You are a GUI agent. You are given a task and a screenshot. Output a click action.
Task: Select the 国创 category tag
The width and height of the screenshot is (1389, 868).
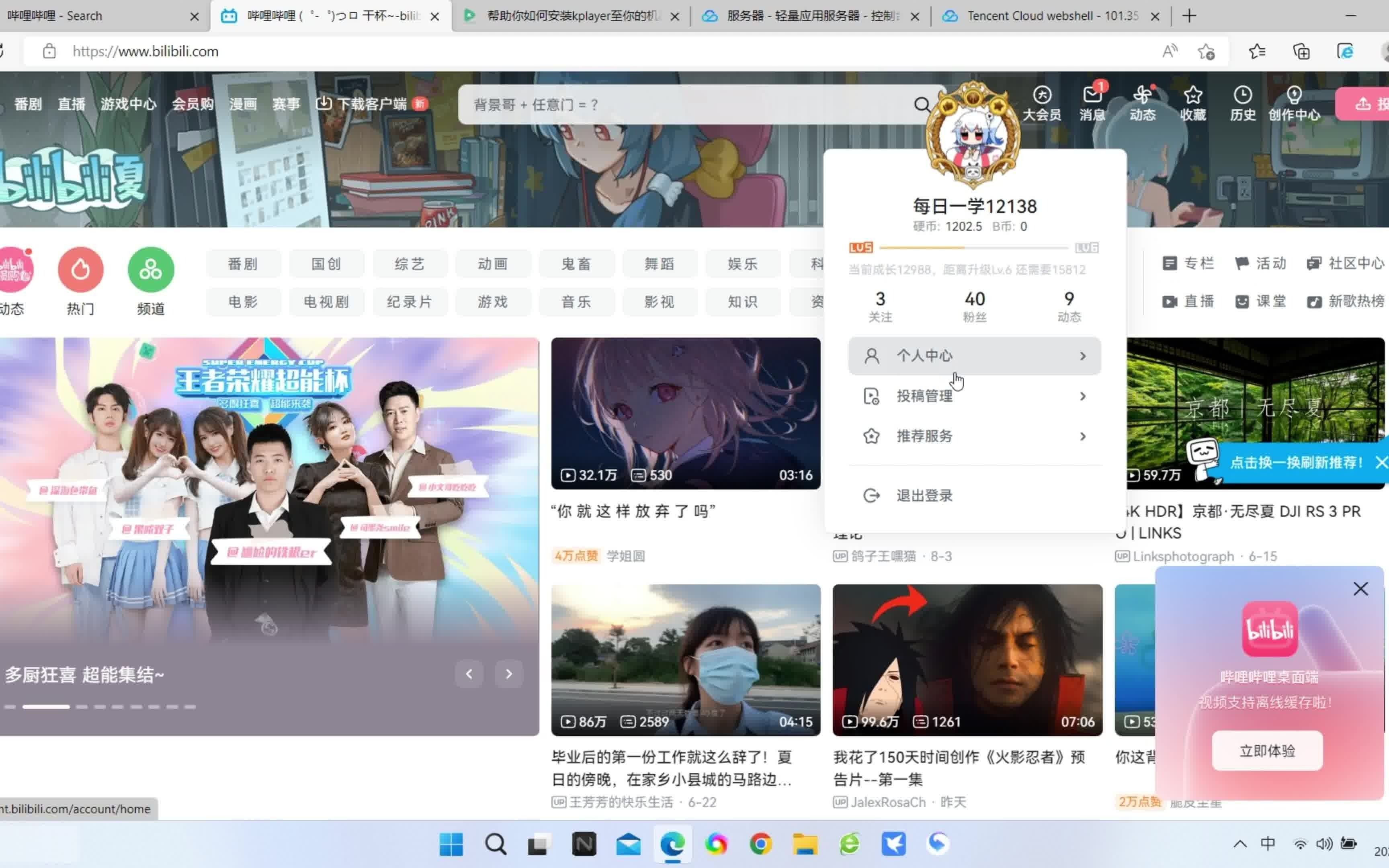pos(326,264)
